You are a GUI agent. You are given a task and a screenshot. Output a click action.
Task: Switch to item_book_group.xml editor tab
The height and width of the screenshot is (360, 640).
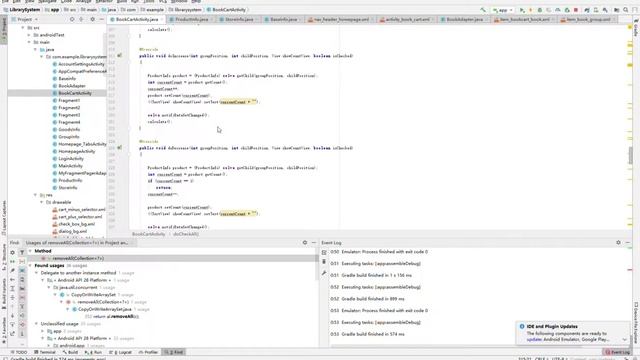[x=588, y=19]
